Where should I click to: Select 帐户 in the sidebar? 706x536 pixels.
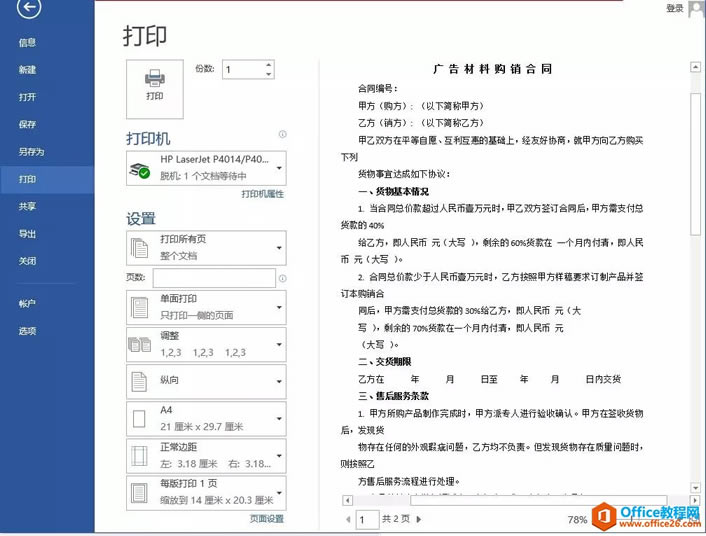(27, 304)
